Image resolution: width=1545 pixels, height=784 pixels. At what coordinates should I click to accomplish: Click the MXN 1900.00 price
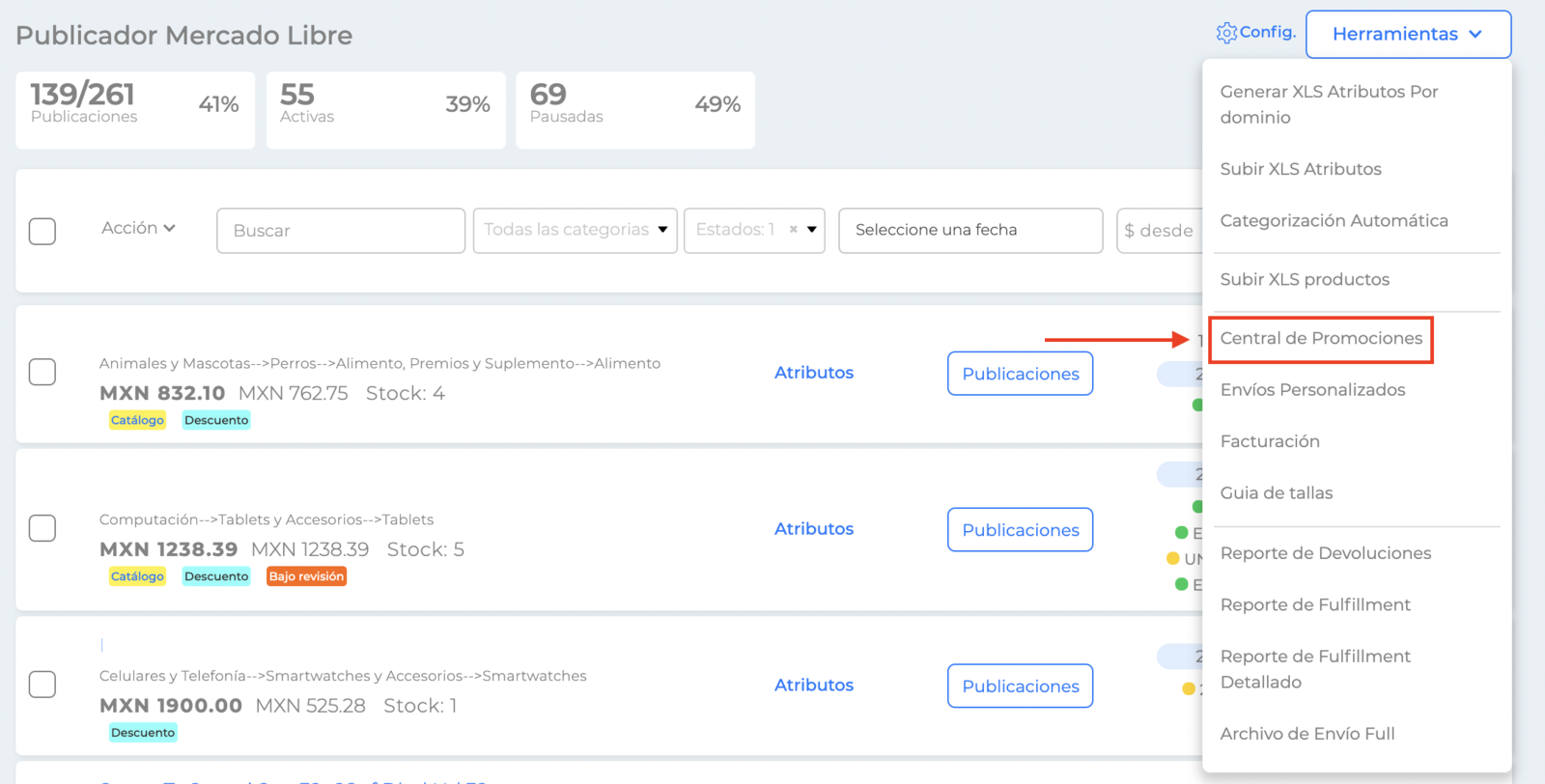[171, 706]
